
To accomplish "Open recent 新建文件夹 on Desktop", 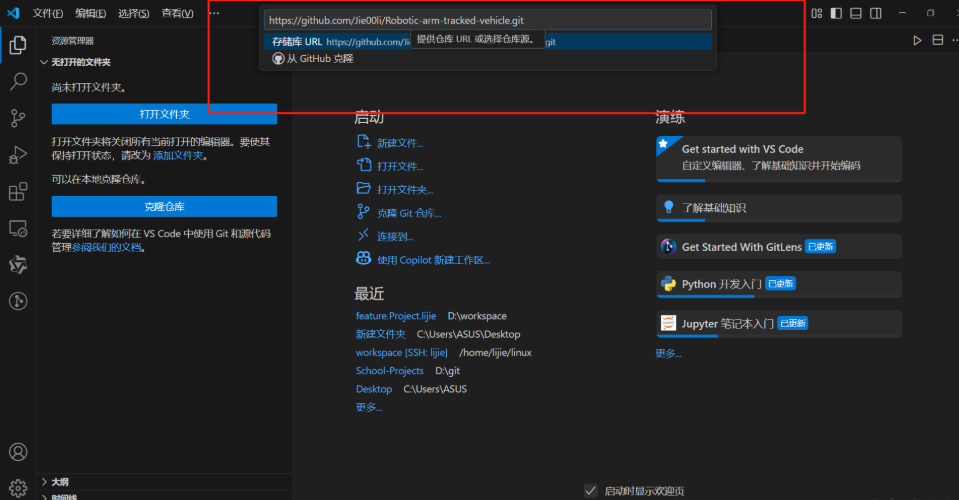I will (x=380, y=334).
